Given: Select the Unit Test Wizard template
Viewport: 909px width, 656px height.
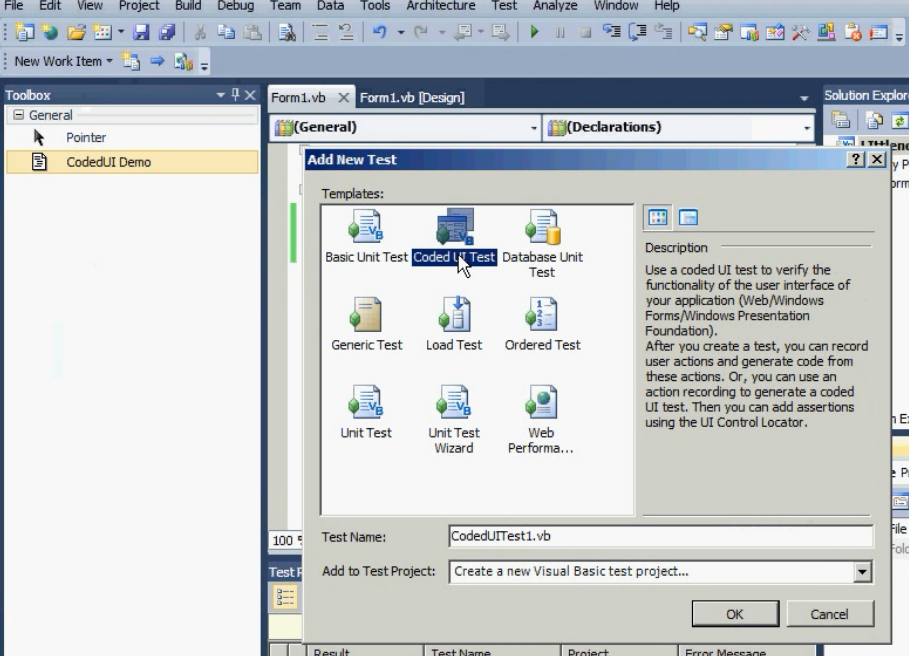Looking at the screenshot, I should coord(454,420).
